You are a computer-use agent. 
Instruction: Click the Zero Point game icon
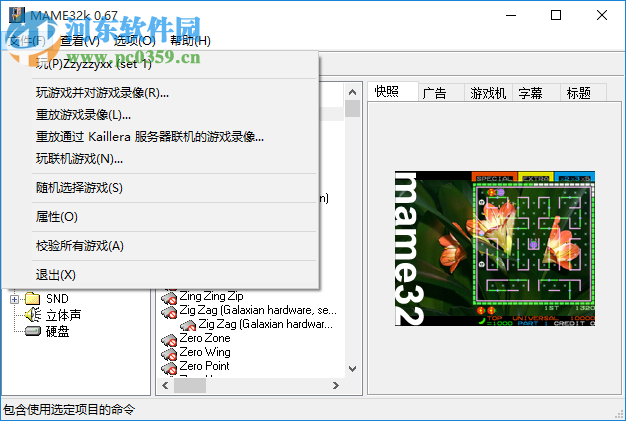[169, 367]
